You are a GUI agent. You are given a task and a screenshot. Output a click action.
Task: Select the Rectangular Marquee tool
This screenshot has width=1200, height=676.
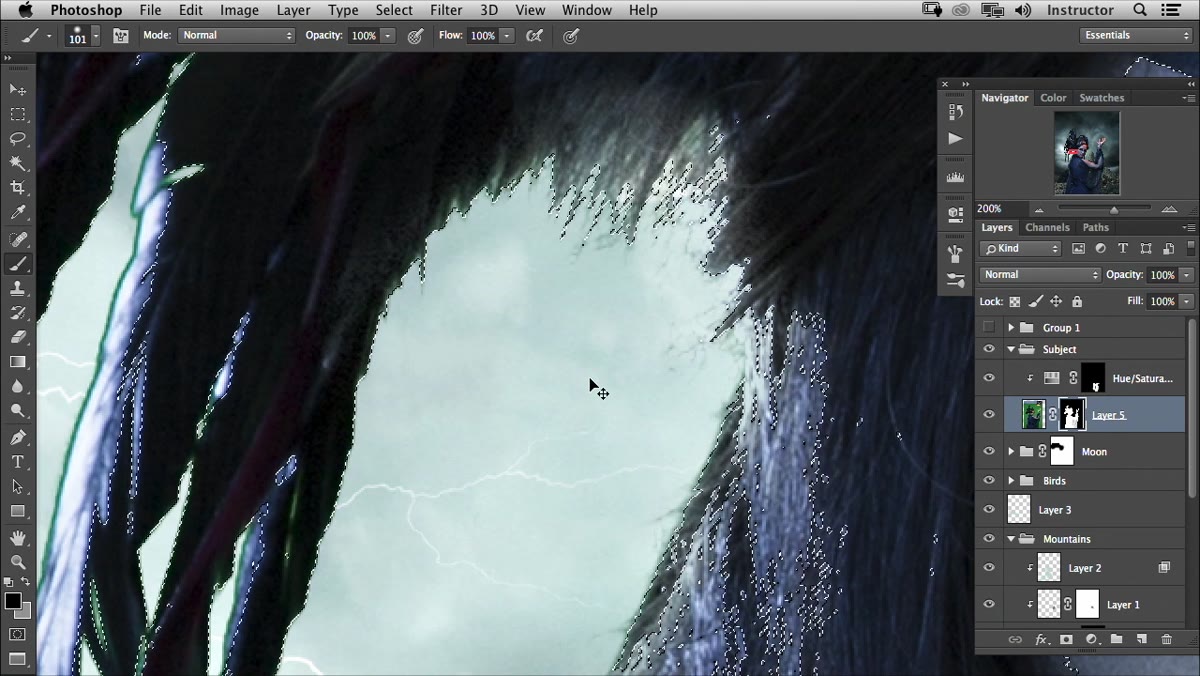click(x=18, y=115)
